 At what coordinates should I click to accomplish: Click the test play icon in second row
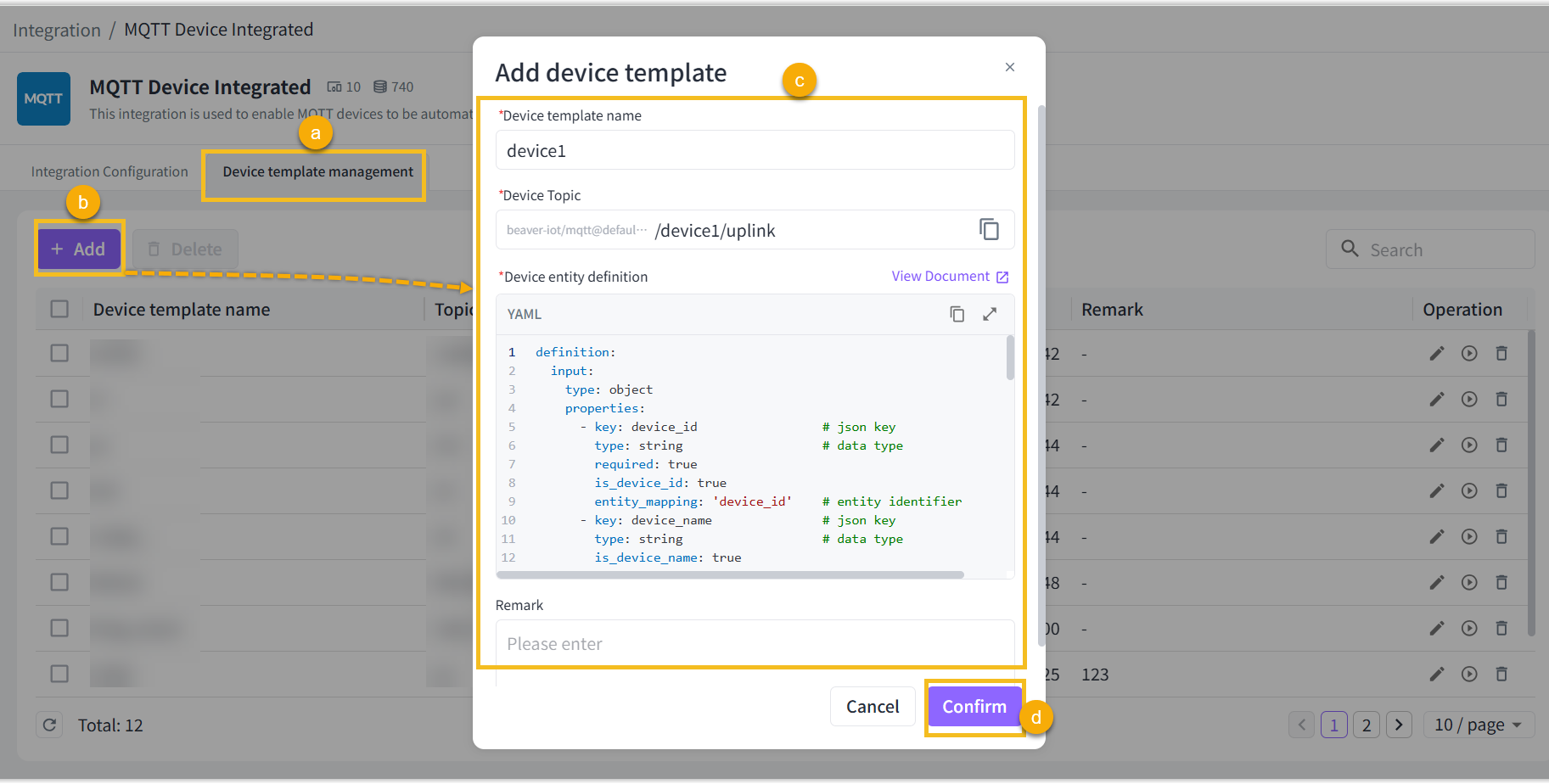[1469, 400]
